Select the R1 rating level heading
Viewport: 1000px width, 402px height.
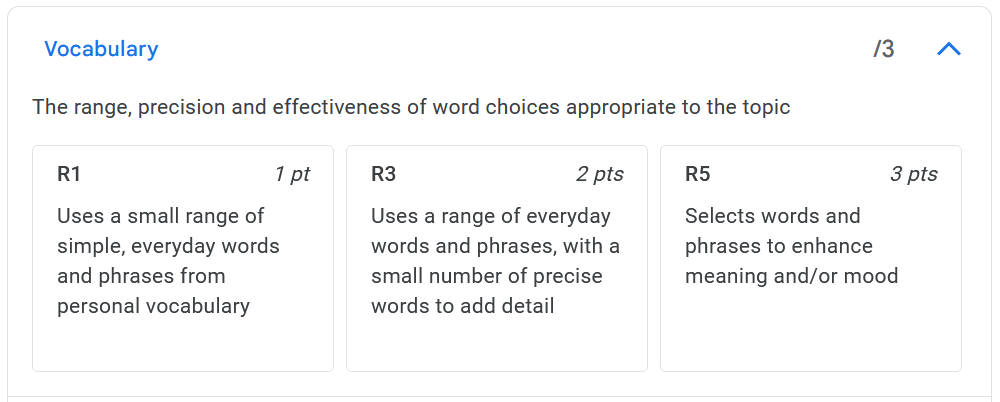click(x=69, y=174)
